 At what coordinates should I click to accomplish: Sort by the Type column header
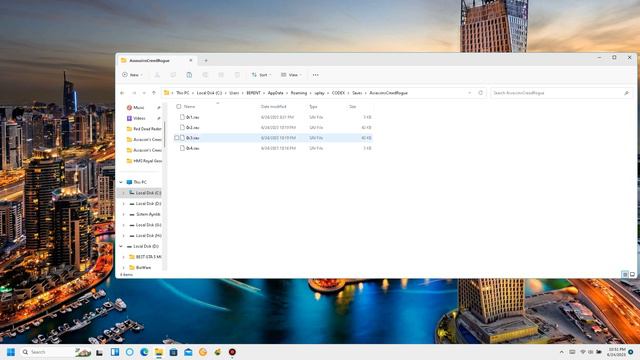(313, 107)
